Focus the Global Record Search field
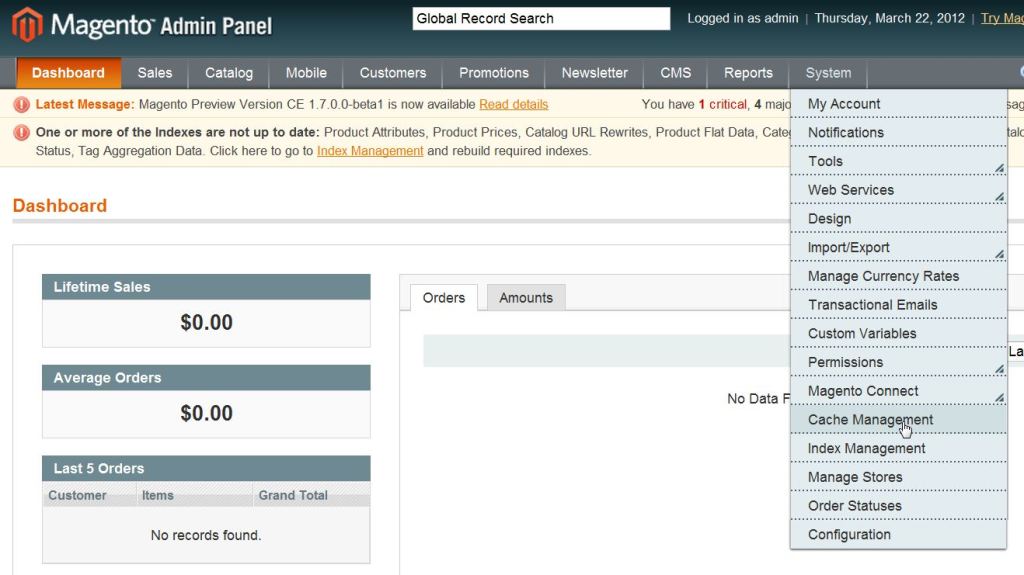Screen dimensions: 1024x575 [541, 18]
